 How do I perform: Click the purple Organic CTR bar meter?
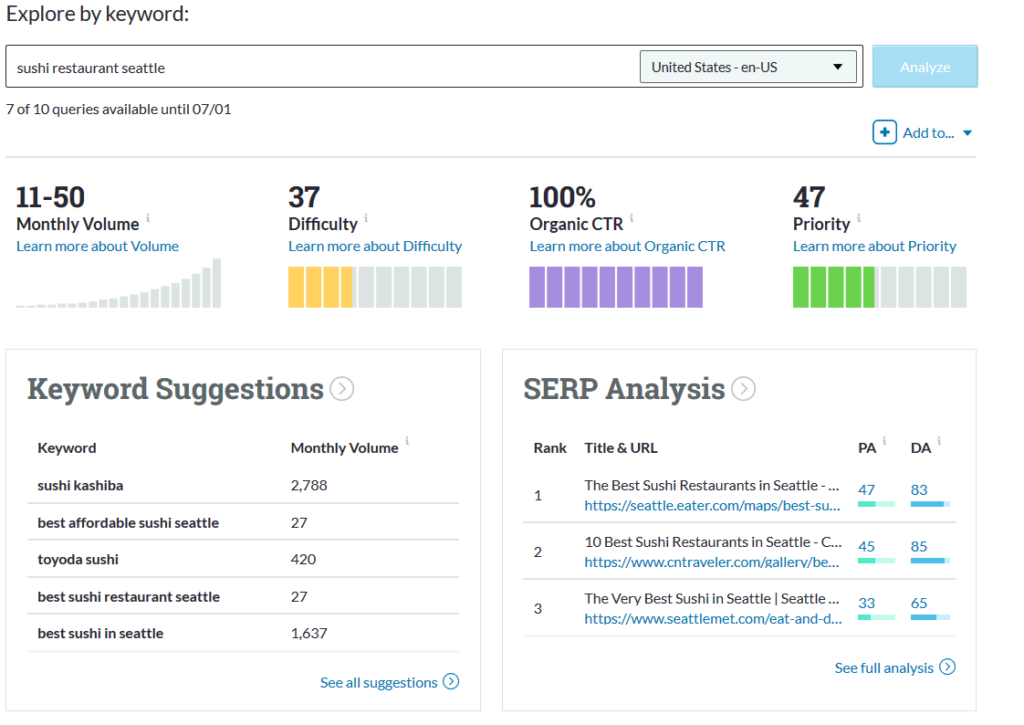coord(616,287)
